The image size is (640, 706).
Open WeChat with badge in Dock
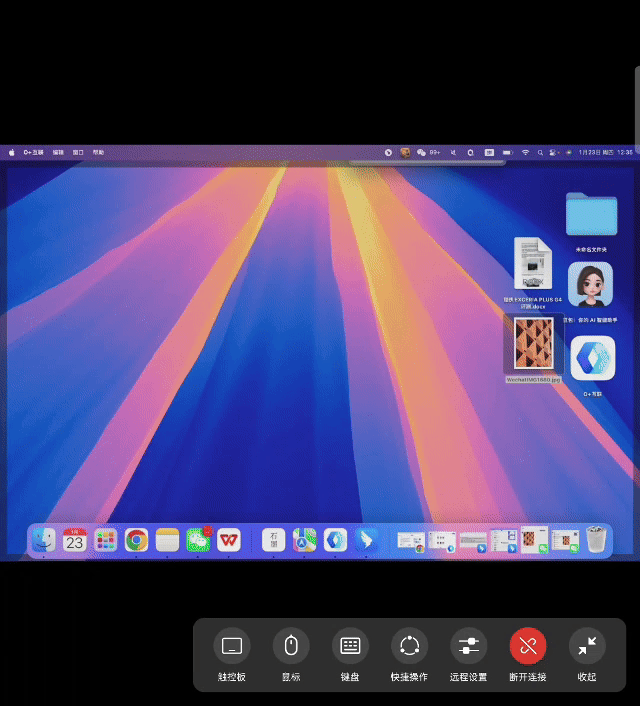[x=198, y=539]
